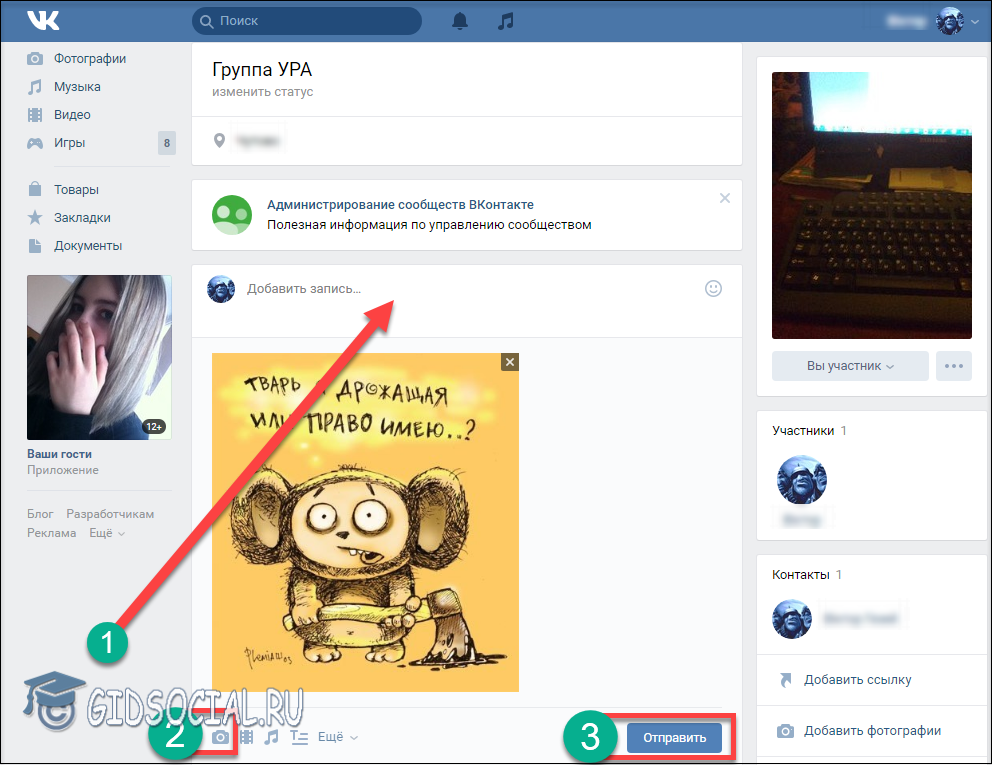The image size is (992, 765).
Task: Open Фотографии in the left sidebar
Action: click(x=89, y=59)
